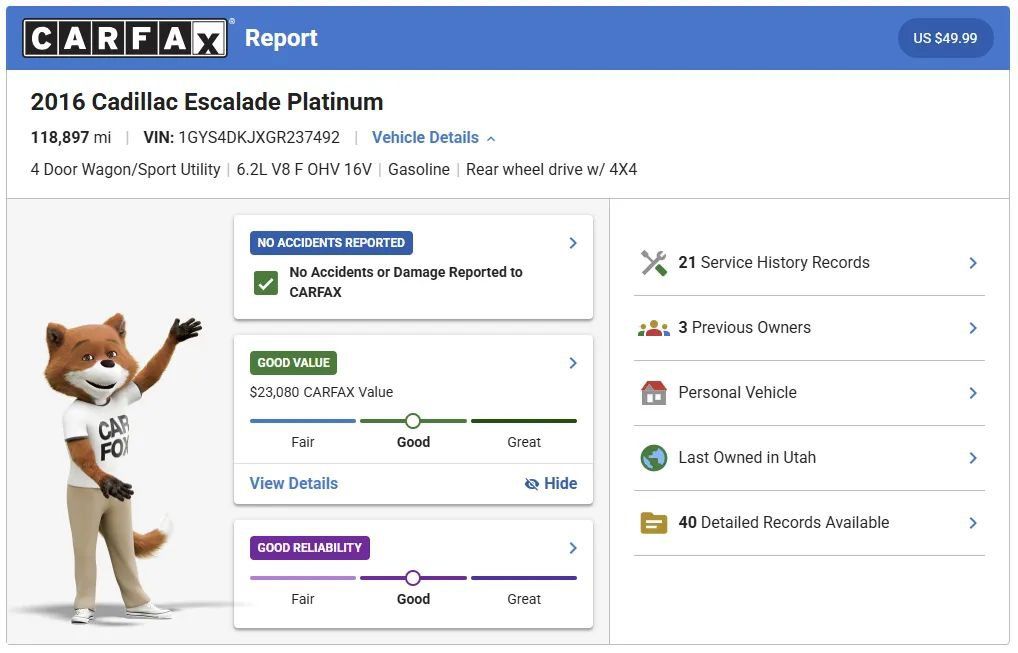Click the wrench Service History icon
Viewport: 1018px width, 653px height.
654,263
